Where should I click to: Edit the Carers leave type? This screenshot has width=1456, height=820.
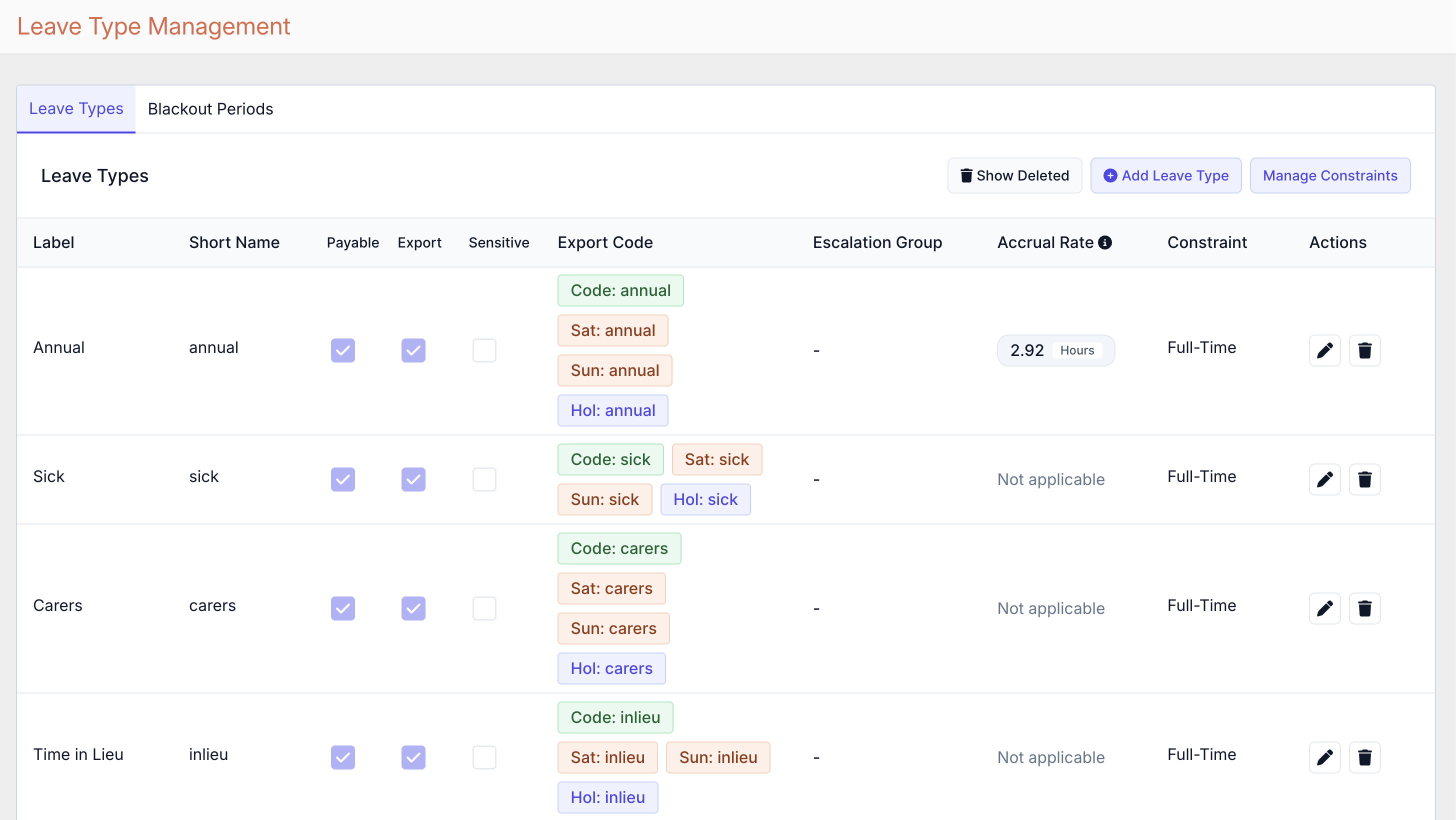[1324, 608]
